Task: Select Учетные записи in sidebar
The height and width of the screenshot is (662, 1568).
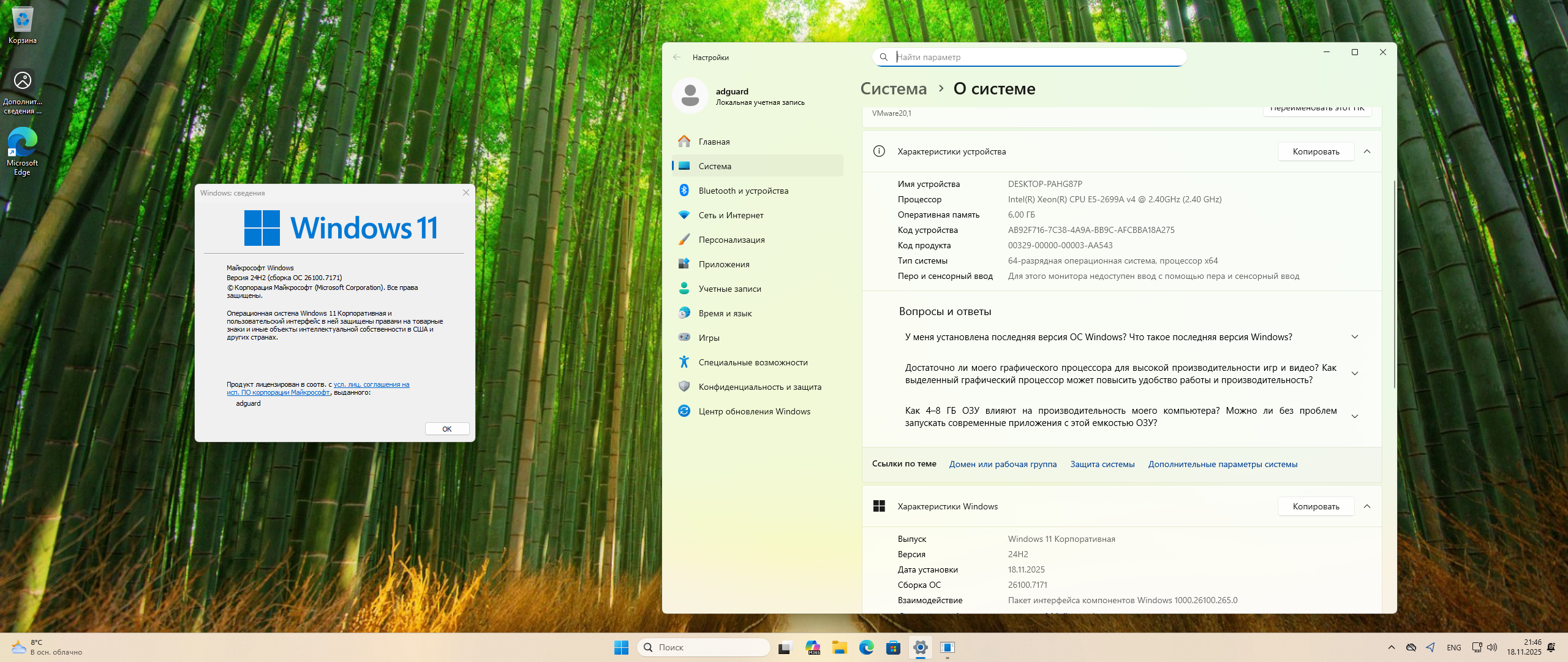Action: pyautogui.click(x=729, y=289)
